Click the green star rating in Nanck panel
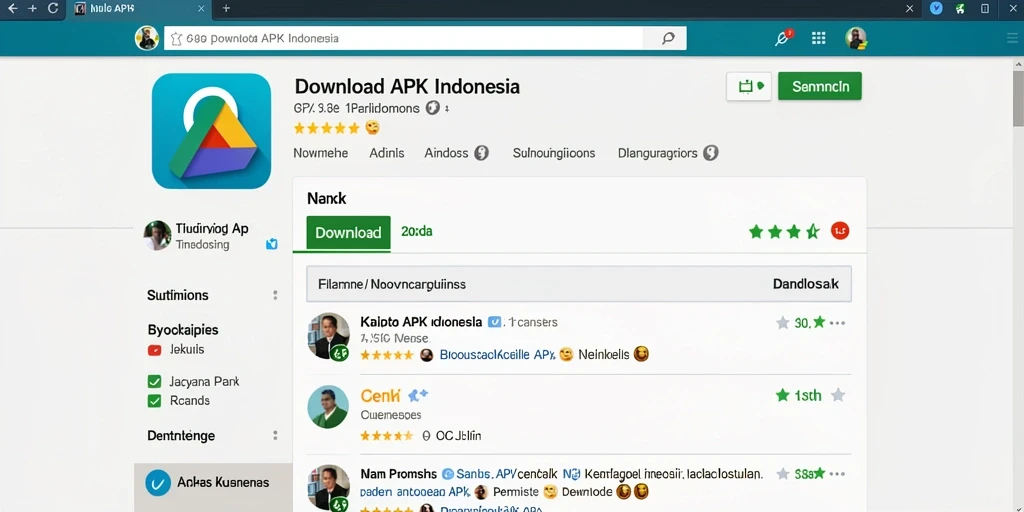Screen dimensions: 1024x512 pyautogui.click(x=784, y=231)
